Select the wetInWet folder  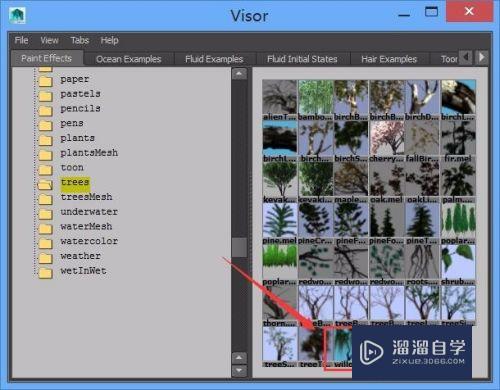tap(83, 271)
